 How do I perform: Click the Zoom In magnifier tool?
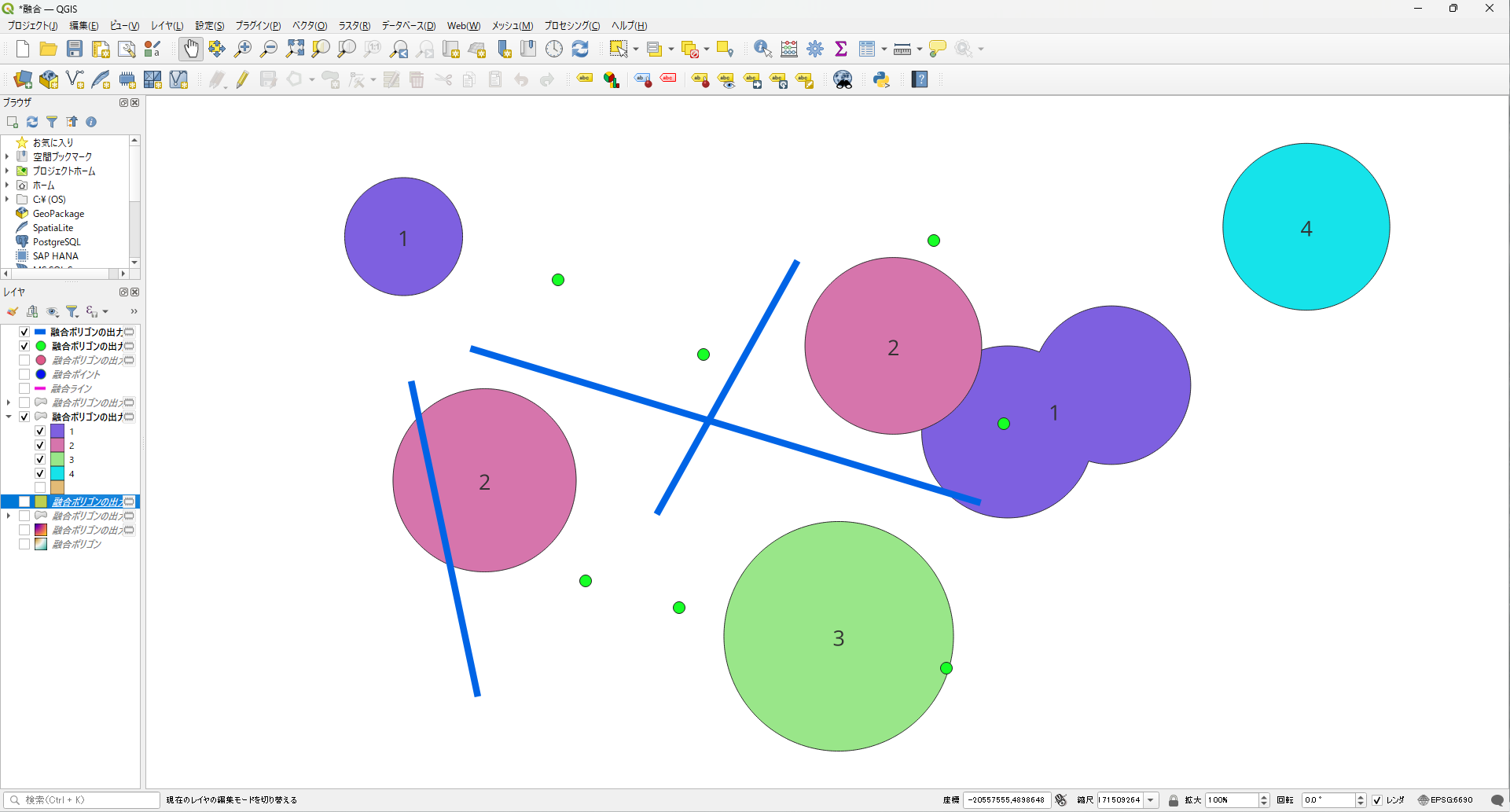243,49
